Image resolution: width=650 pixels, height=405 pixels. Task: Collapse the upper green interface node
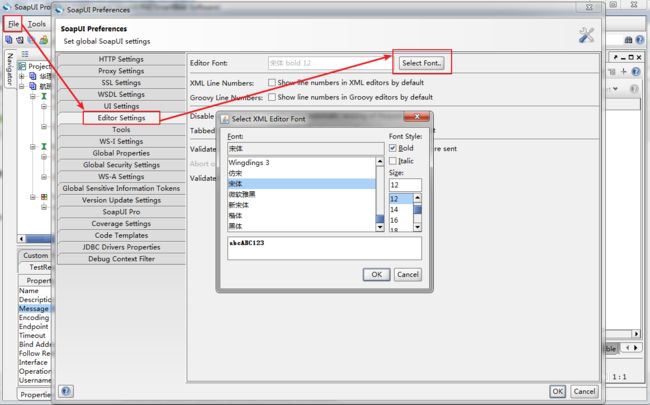click(x=33, y=96)
